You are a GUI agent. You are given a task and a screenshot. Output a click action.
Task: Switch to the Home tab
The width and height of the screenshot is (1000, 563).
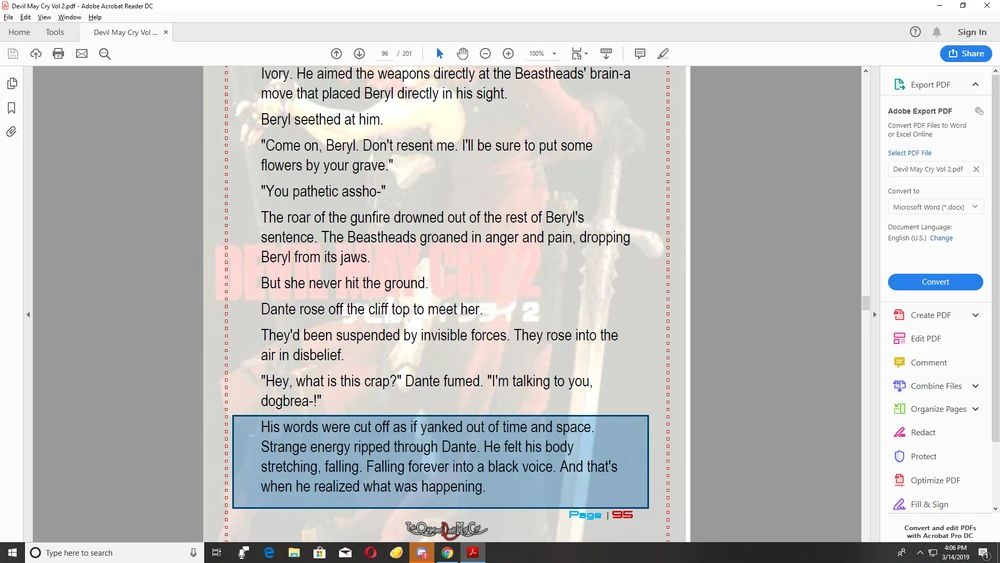(x=19, y=32)
